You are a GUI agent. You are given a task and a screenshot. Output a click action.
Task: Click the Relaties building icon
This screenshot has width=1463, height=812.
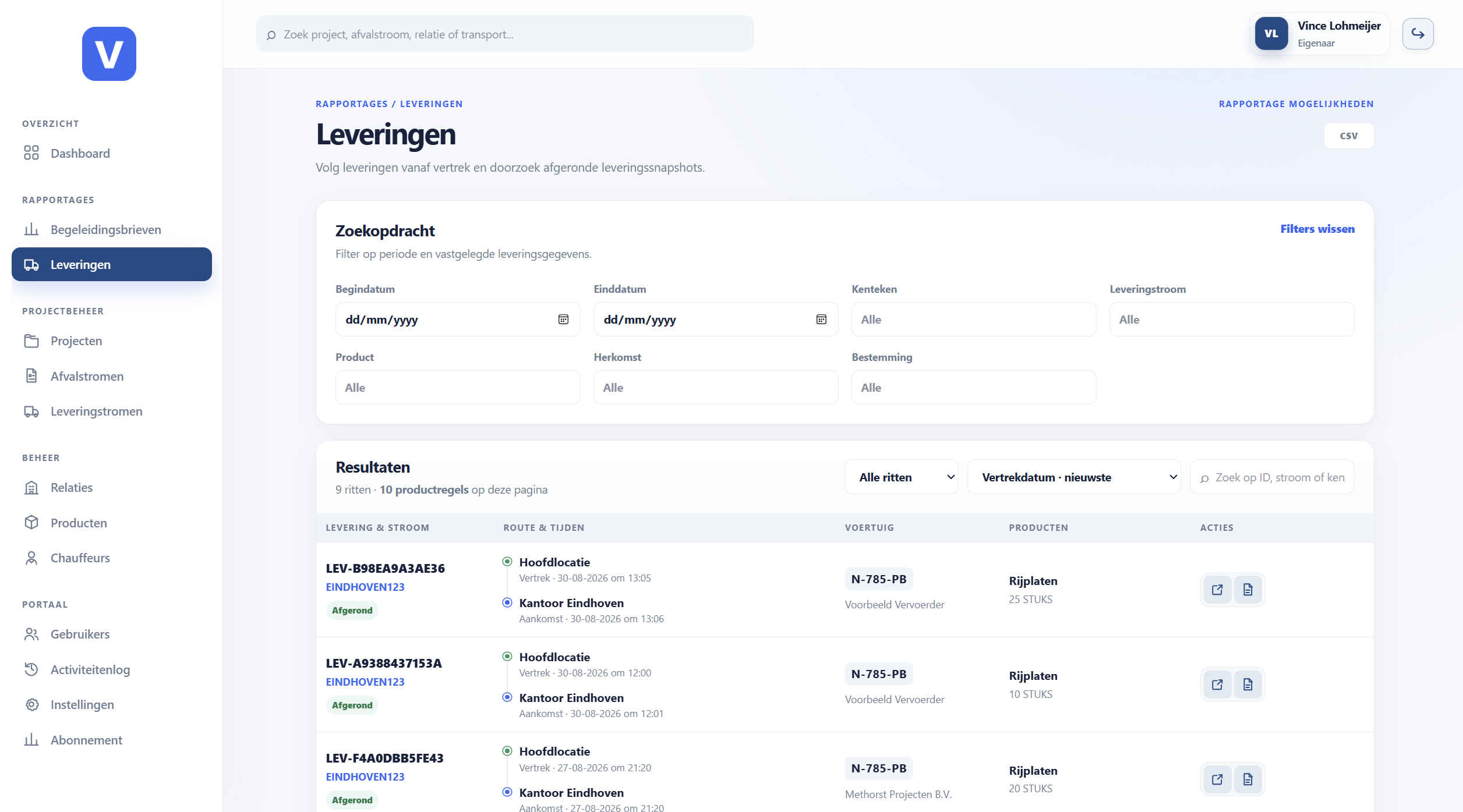coord(31,488)
